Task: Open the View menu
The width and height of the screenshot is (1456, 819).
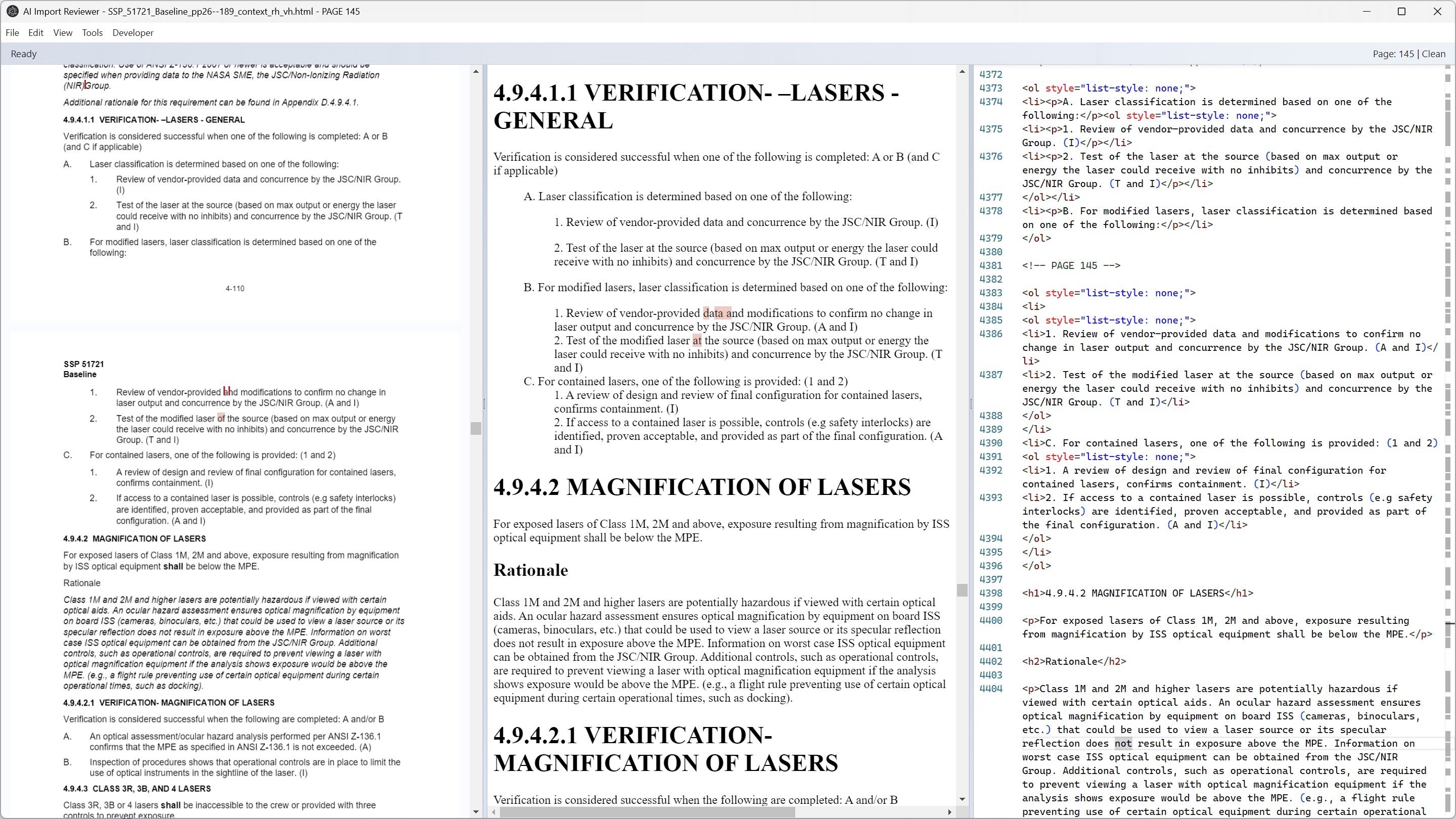Action: click(63, 33)
